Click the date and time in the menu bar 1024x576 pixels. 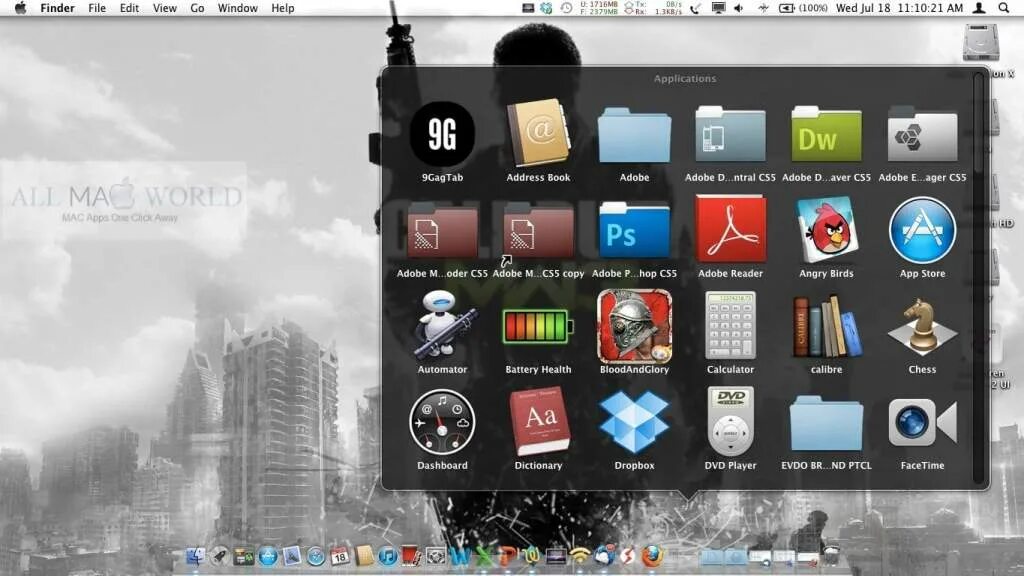coord(899,8)
